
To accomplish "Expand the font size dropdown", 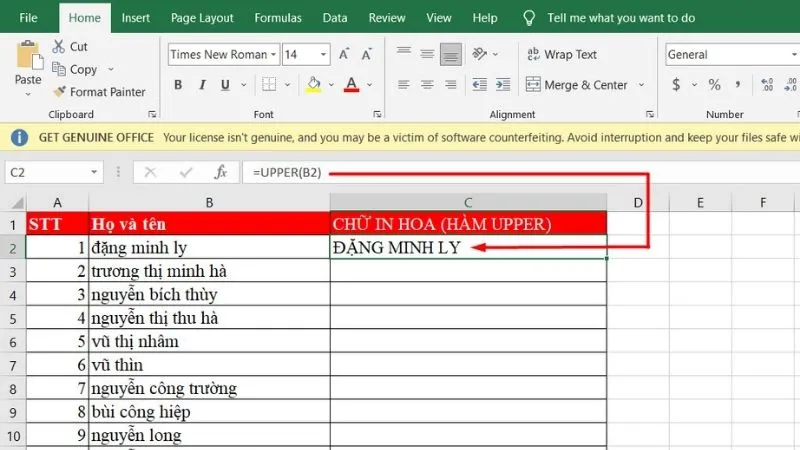I will 324,55.
